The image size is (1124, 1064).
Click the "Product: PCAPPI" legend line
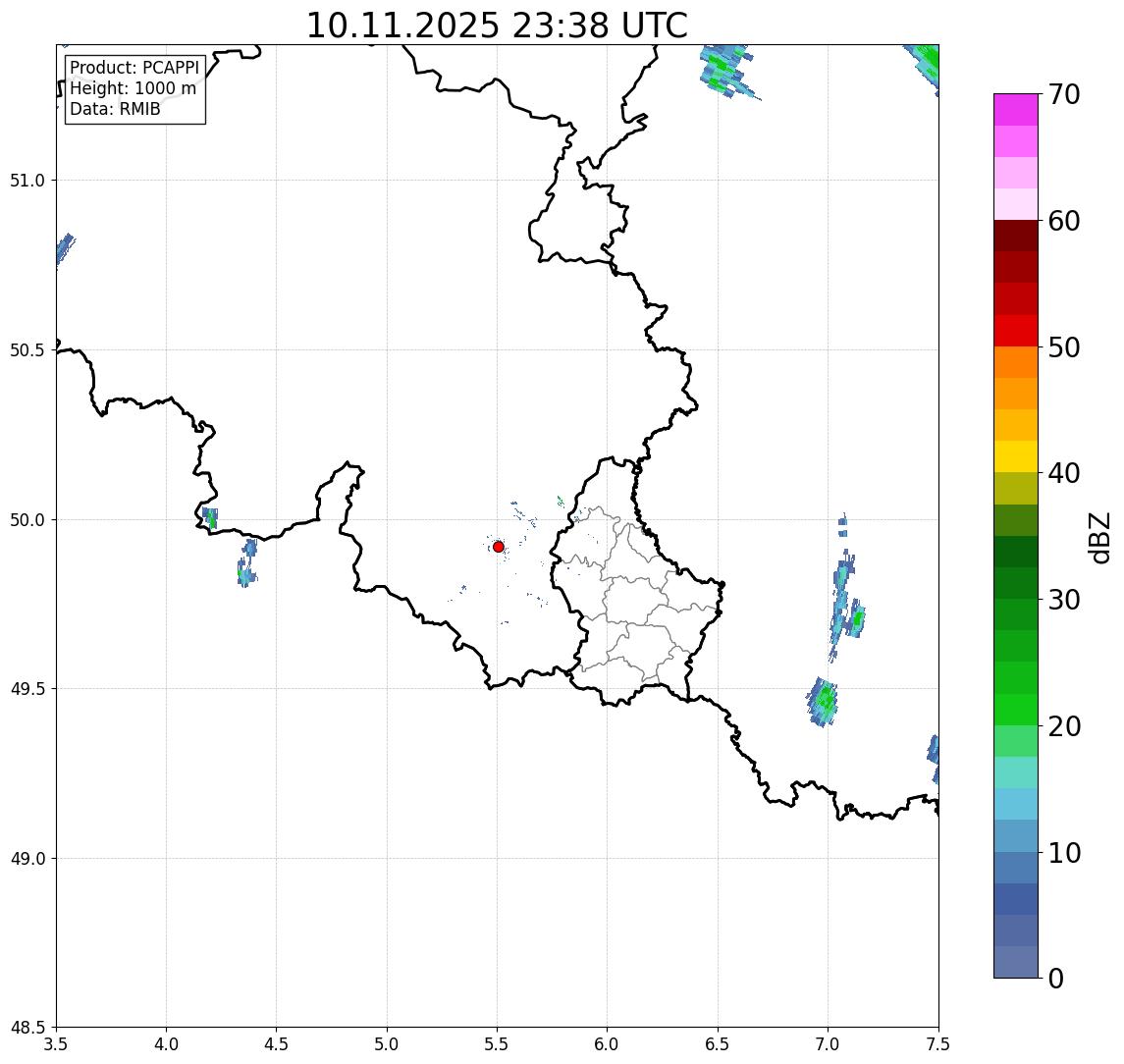coord(134,68)
